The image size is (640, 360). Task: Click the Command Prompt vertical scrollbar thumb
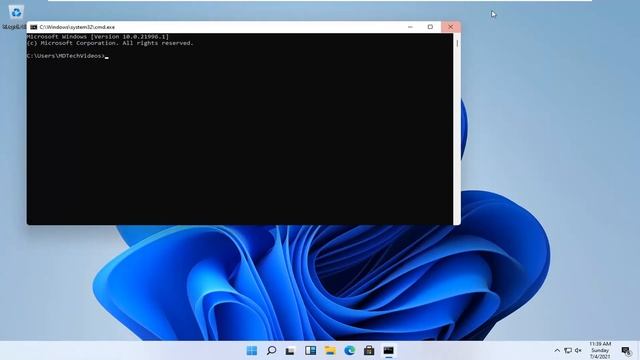pos(457,43)
